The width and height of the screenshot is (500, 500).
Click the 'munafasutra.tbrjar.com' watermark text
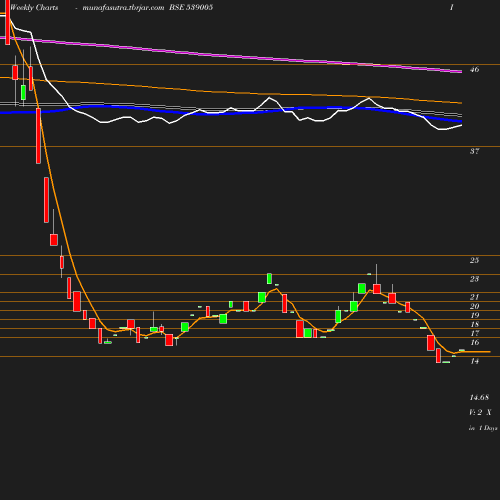(x=123, y=8)
